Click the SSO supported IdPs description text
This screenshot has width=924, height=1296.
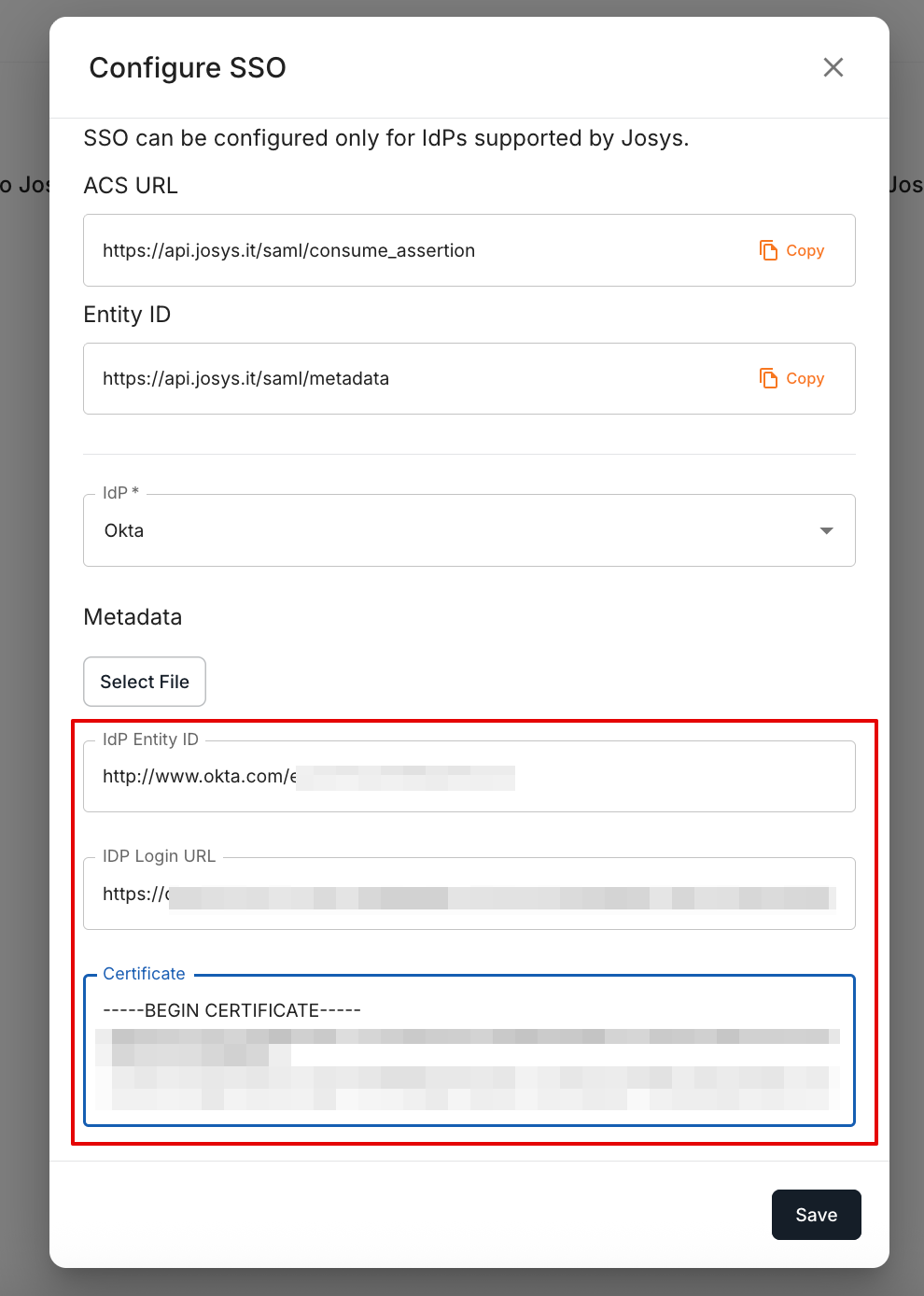[385, 138]
